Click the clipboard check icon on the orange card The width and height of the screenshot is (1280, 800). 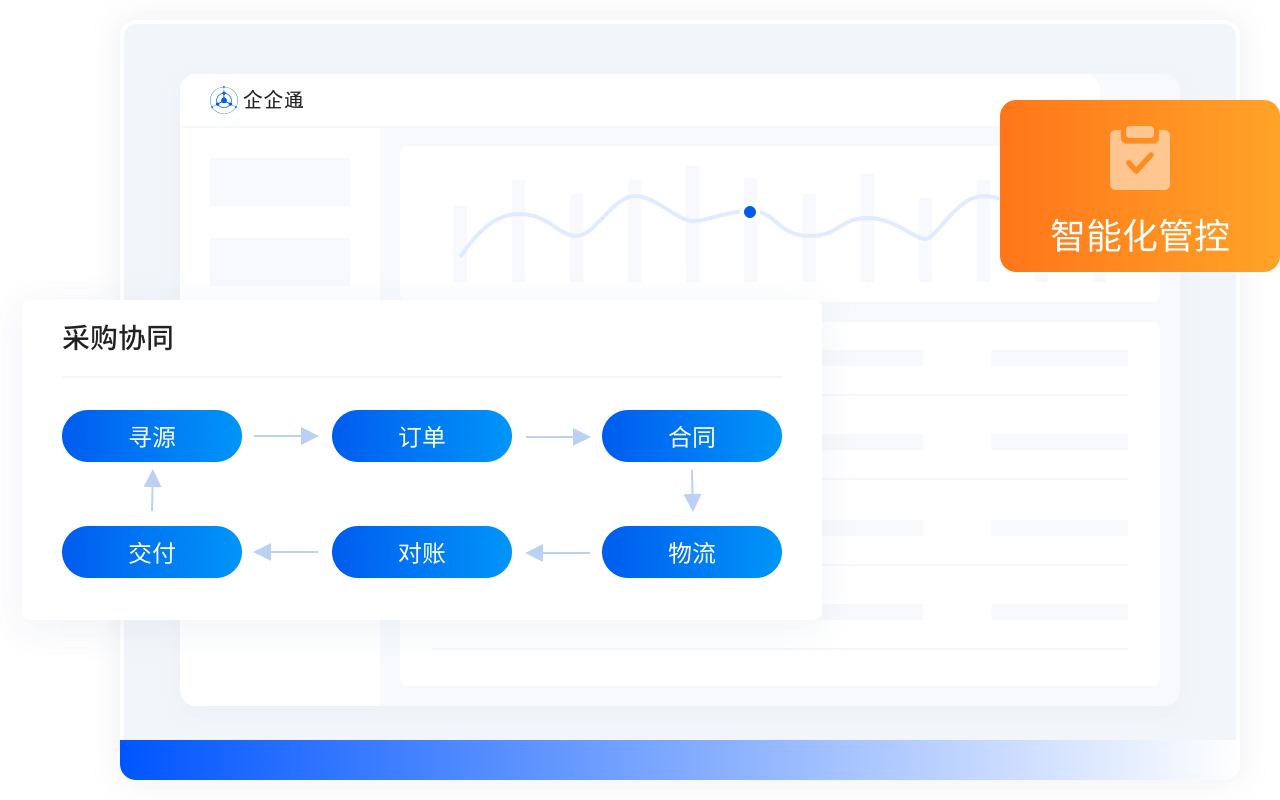pos(1140,158)
